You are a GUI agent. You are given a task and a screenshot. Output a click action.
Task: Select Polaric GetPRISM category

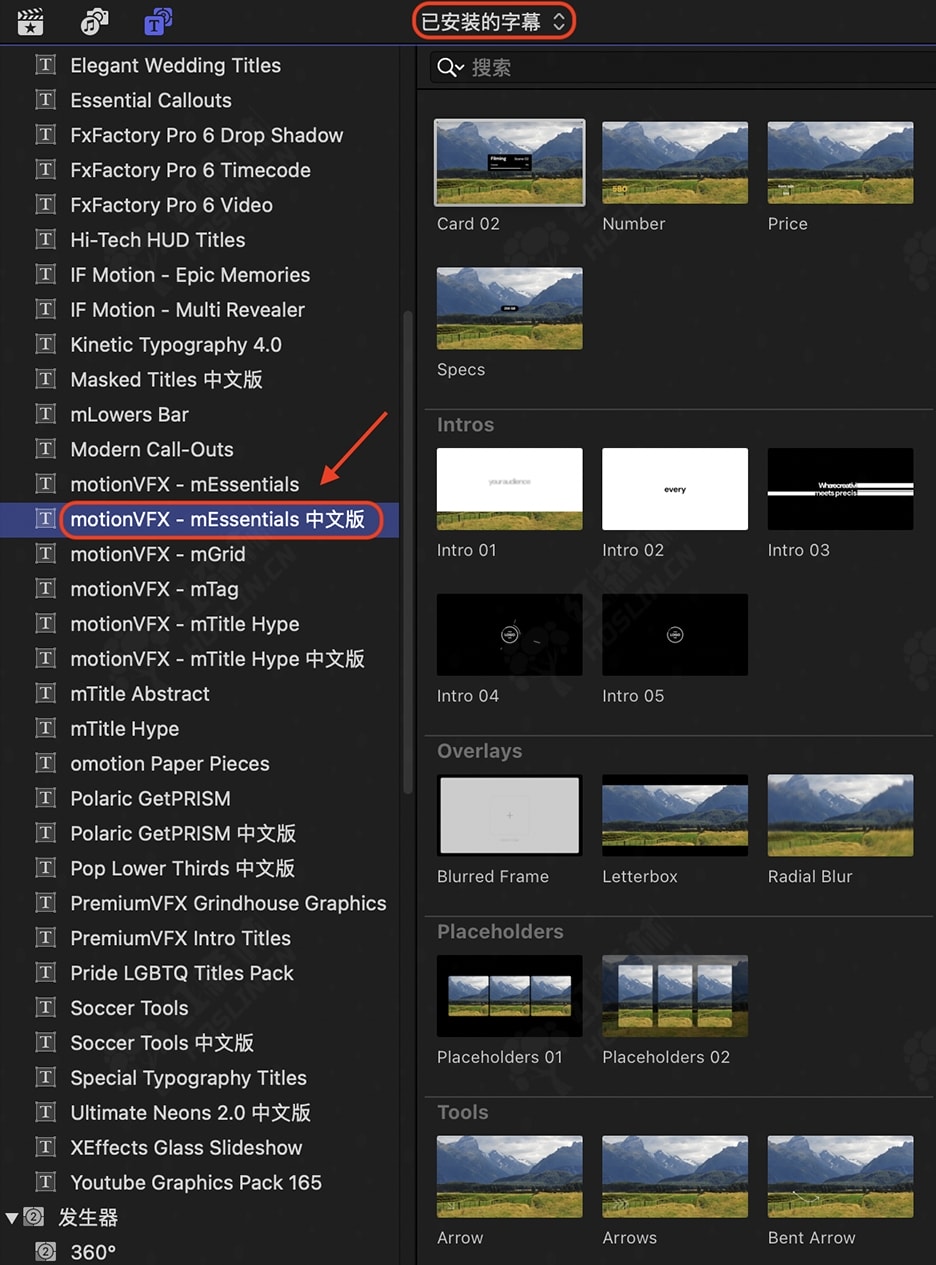(150, 799)
